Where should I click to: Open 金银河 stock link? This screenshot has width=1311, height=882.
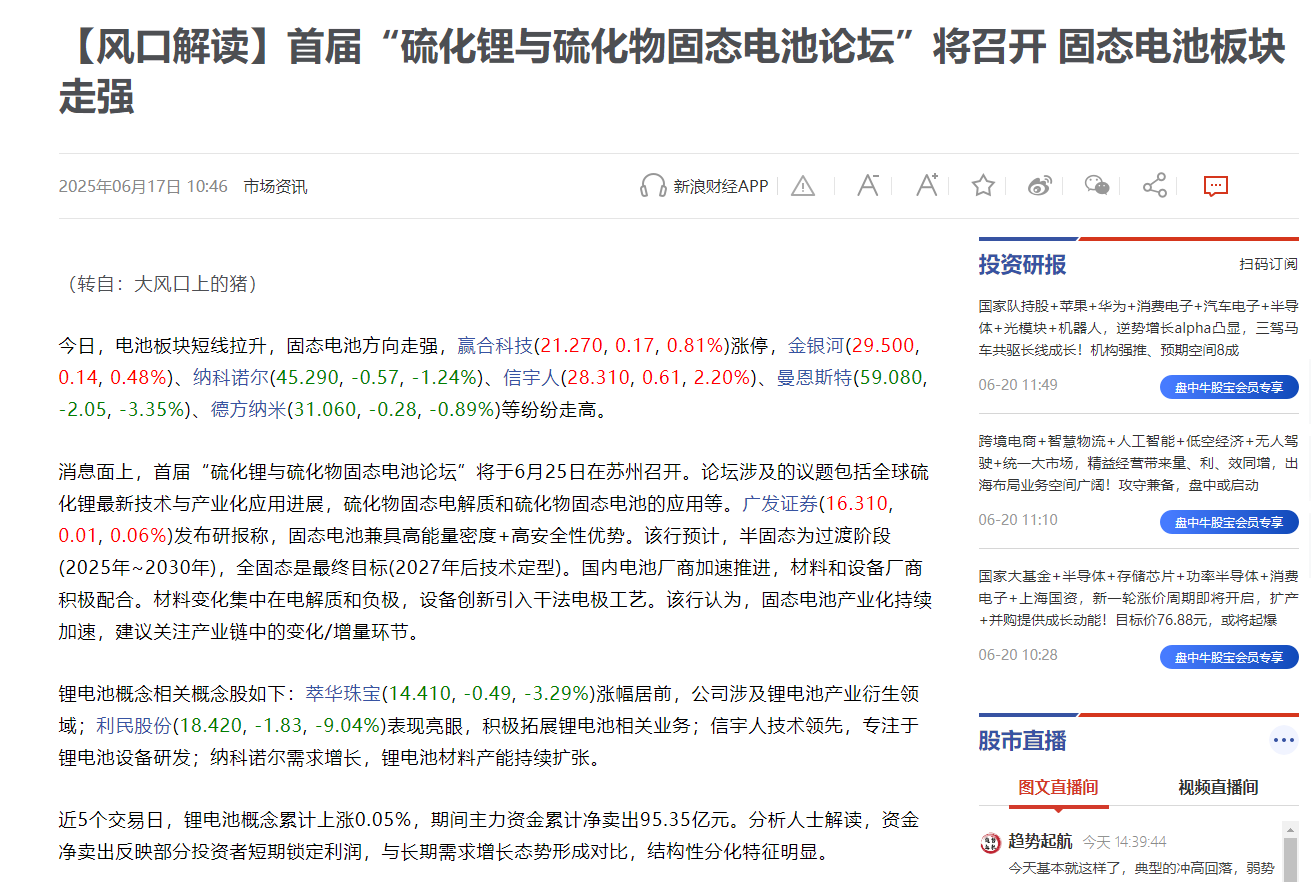pyautogui.click(x=816, y=346)
